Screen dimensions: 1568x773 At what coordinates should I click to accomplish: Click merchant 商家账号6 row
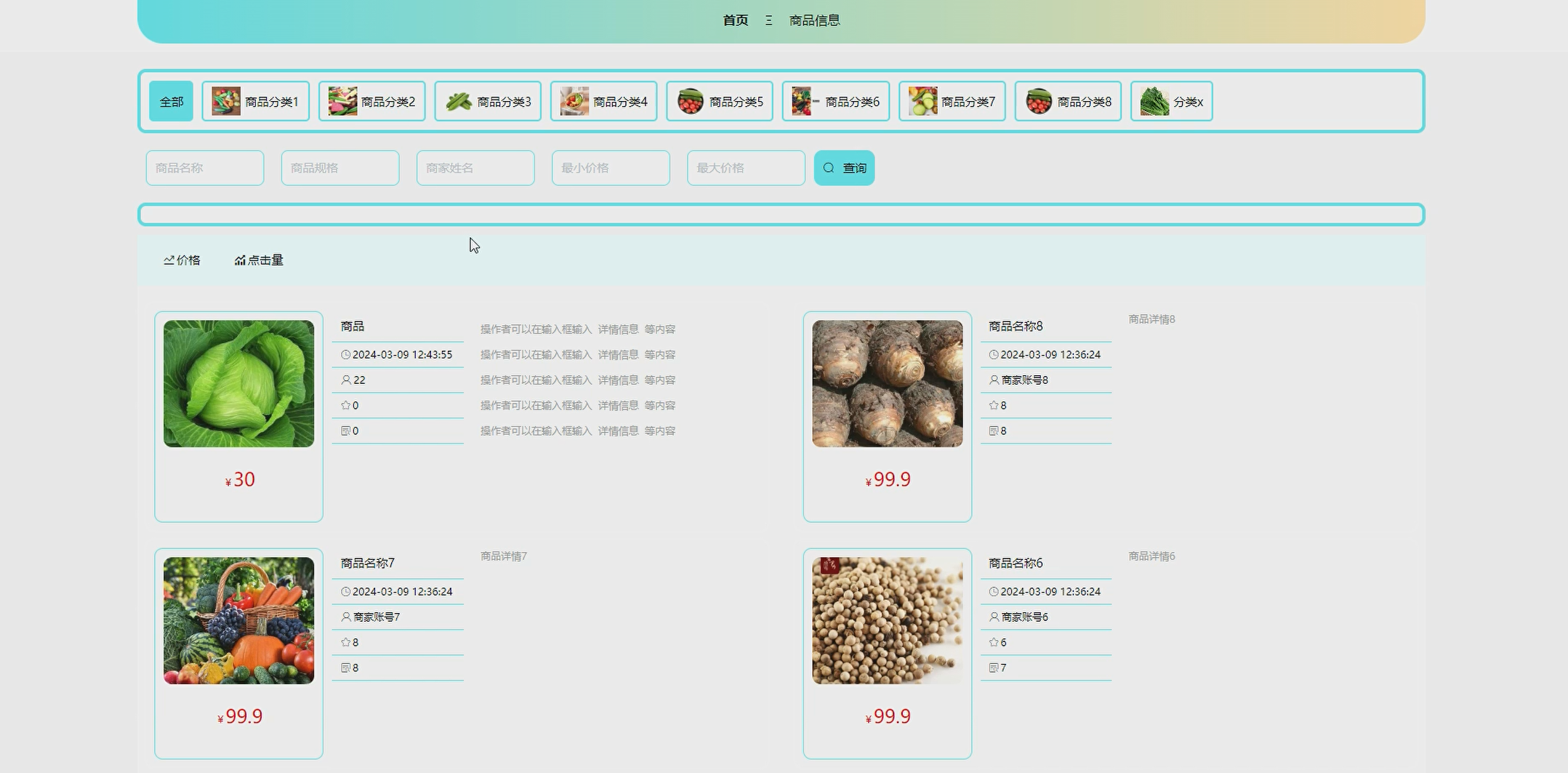pyautogui.click(x=1046, y=617)
